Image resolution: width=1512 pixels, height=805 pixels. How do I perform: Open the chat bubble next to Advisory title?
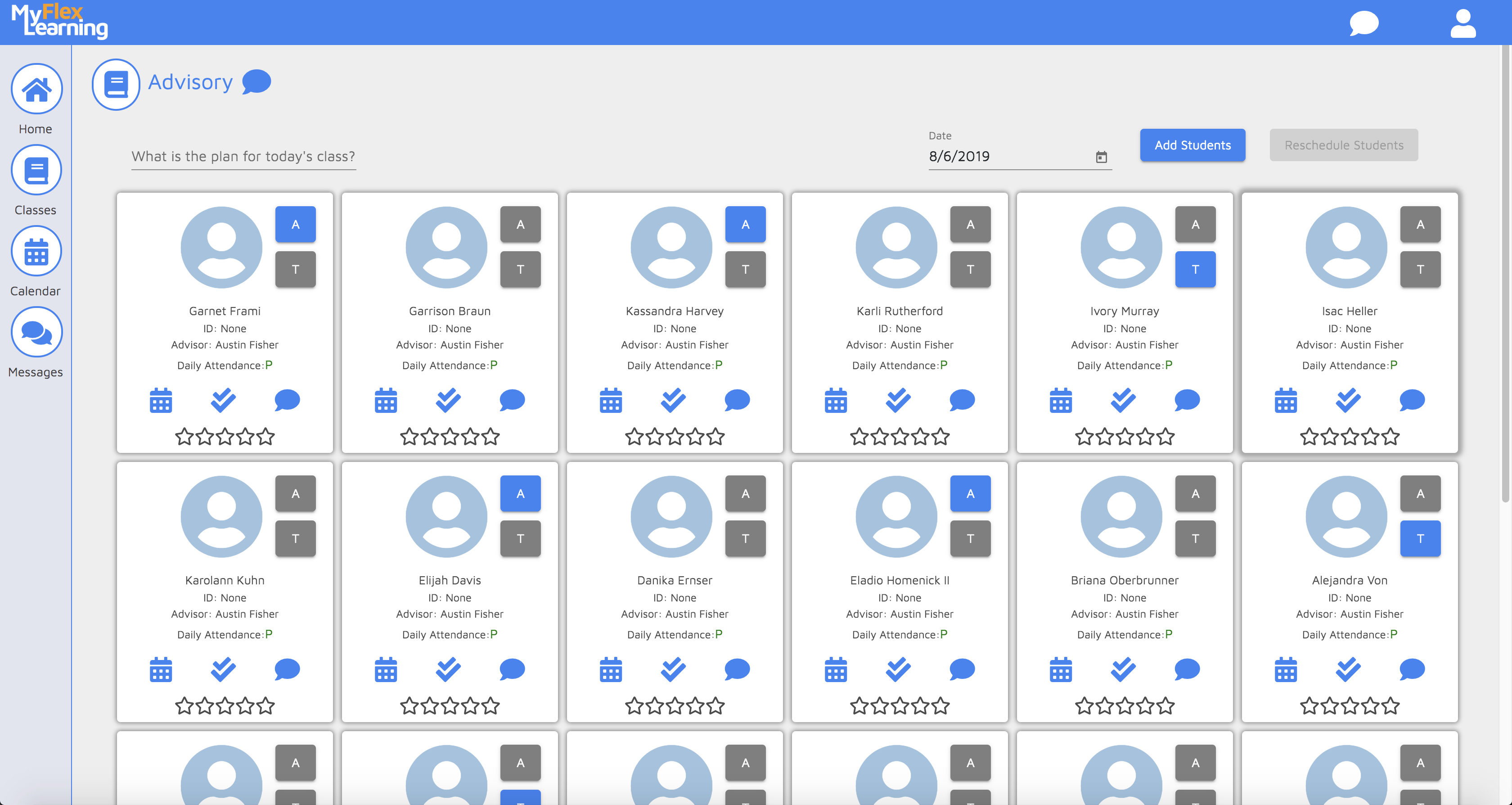(256, 81)
